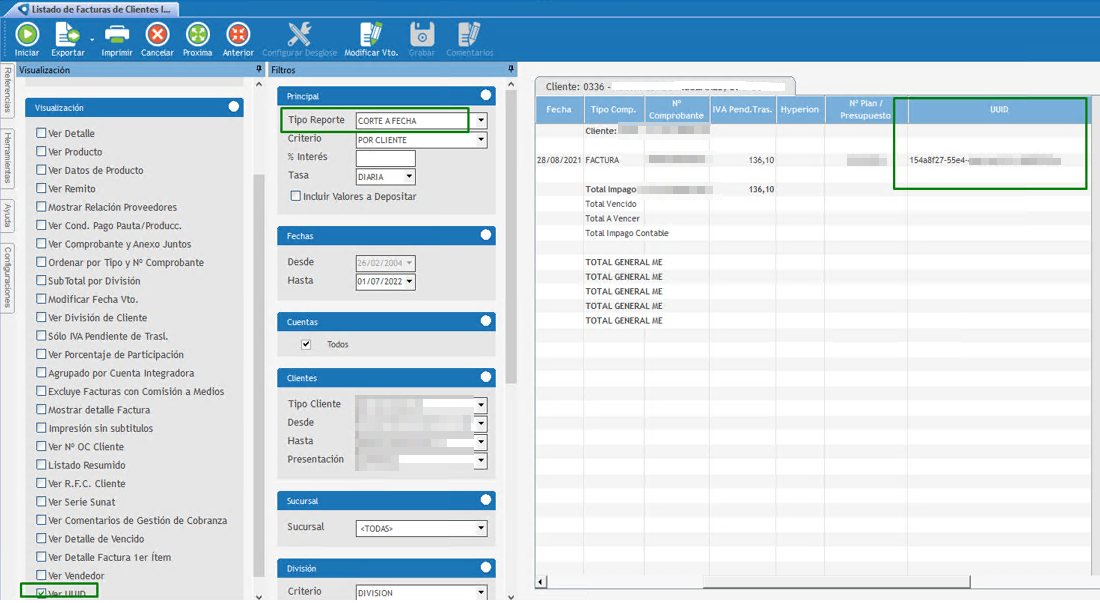Enable Ver Detalle checkbox
The height and width of the screenshot is (603, 1100).
41,133
